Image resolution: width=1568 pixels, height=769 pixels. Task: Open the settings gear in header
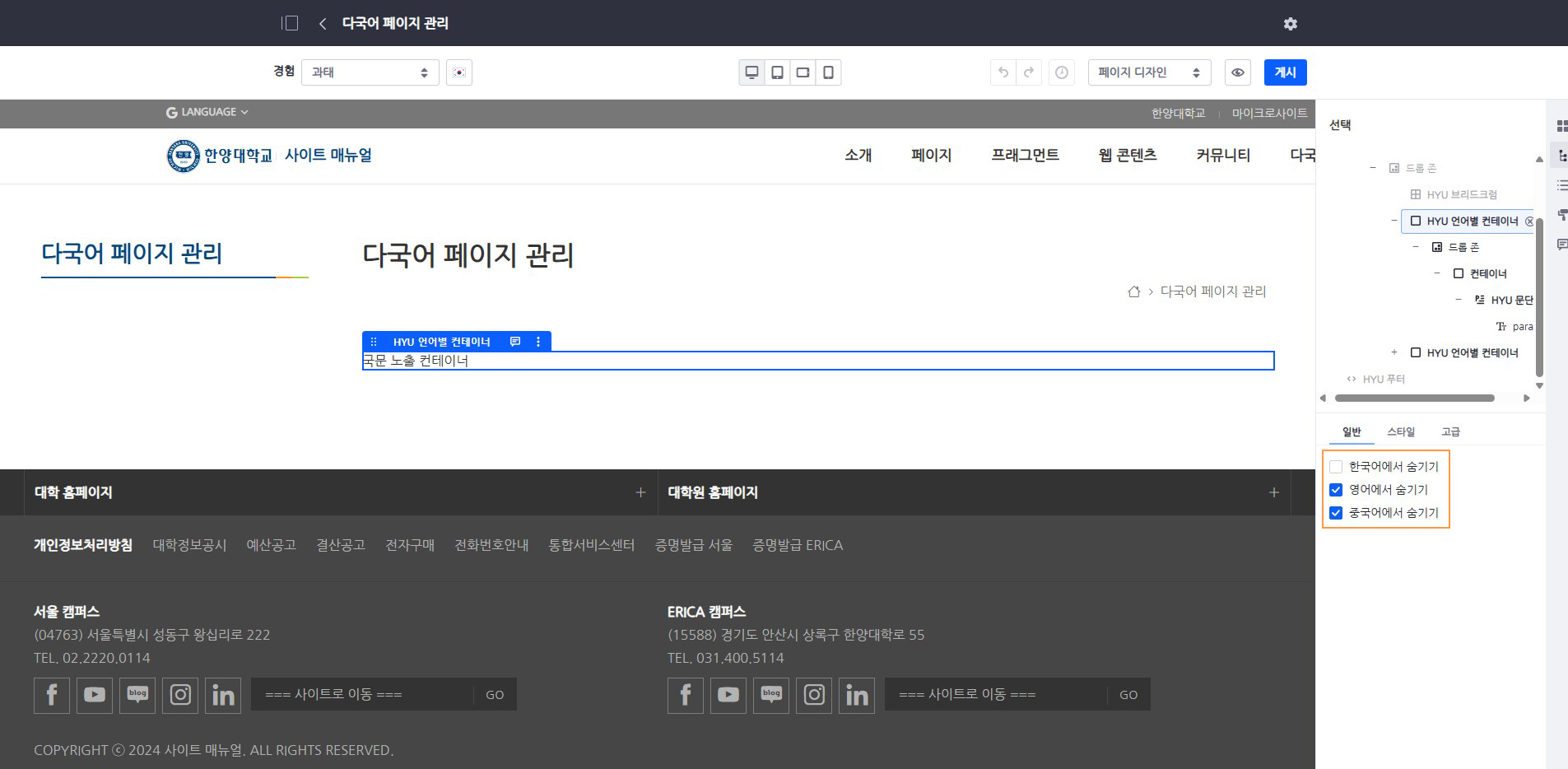pos(1290,24)
